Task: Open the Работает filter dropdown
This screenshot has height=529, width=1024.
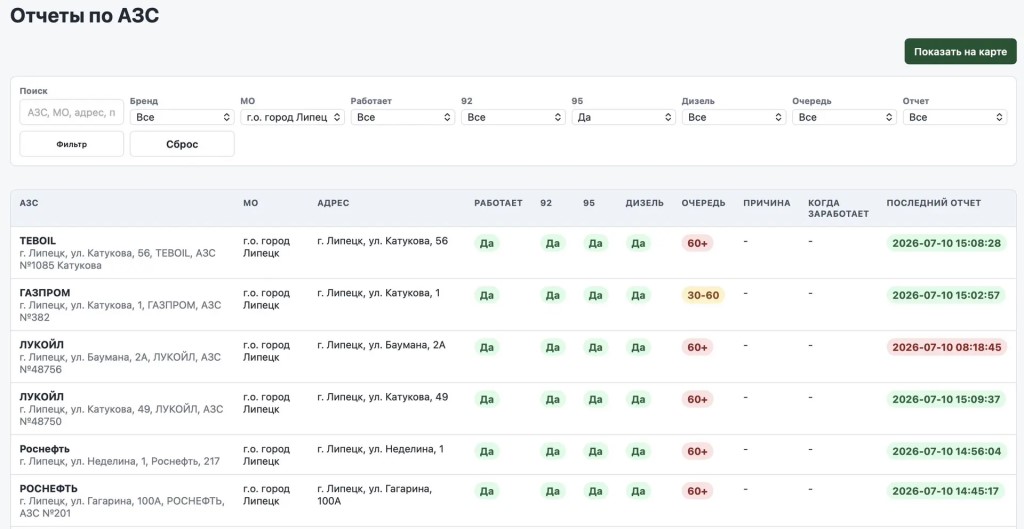Action: [402, 117]
